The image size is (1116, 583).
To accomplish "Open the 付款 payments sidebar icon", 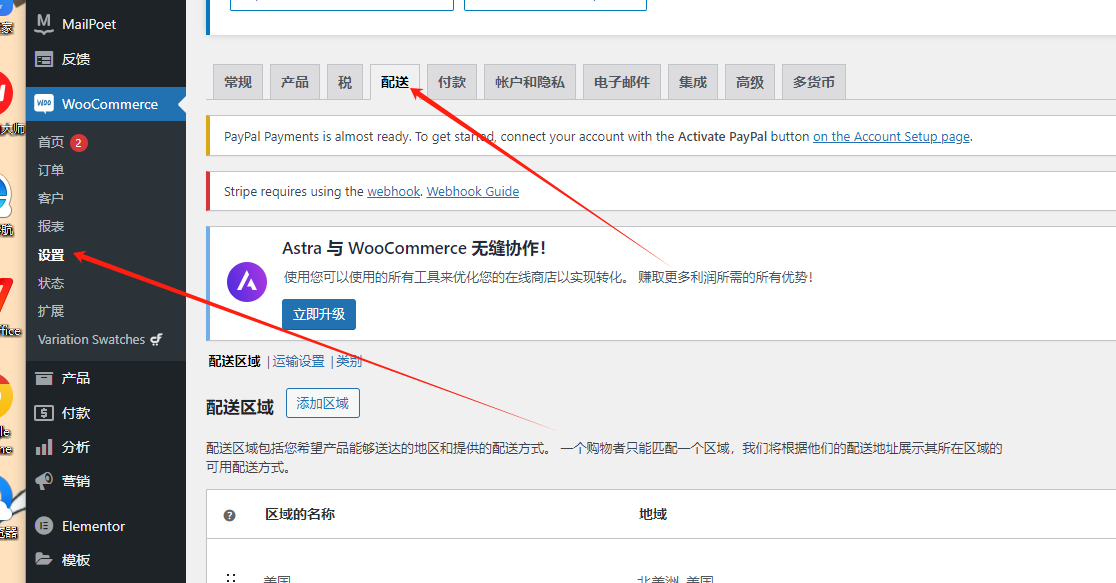I will point(44,413).
